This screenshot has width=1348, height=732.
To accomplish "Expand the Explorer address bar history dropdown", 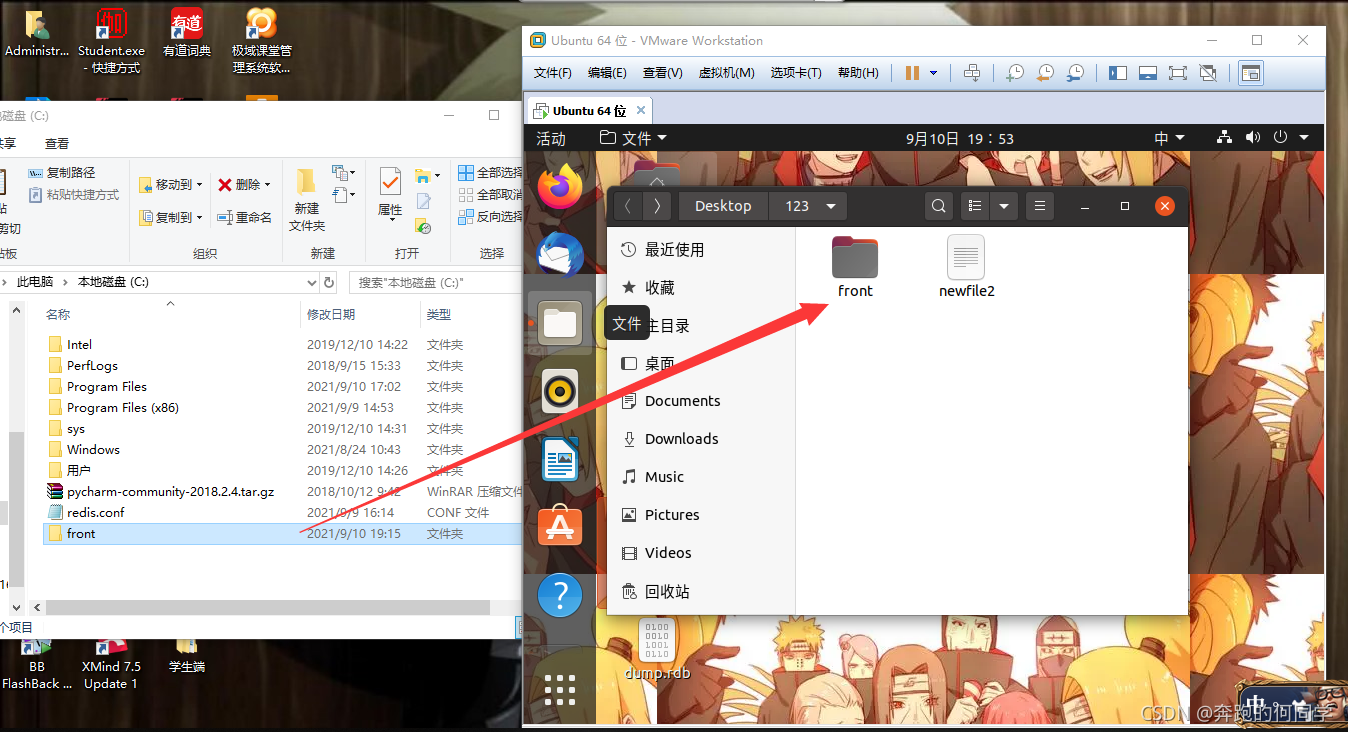I will [310, 282].
